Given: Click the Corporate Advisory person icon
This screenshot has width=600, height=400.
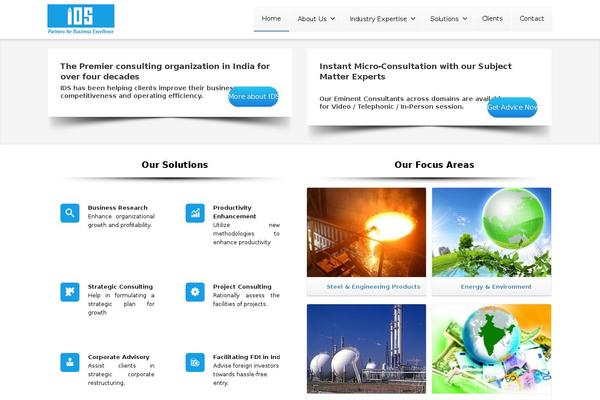Looking at the screenshot, I should (x=70, y=362).
